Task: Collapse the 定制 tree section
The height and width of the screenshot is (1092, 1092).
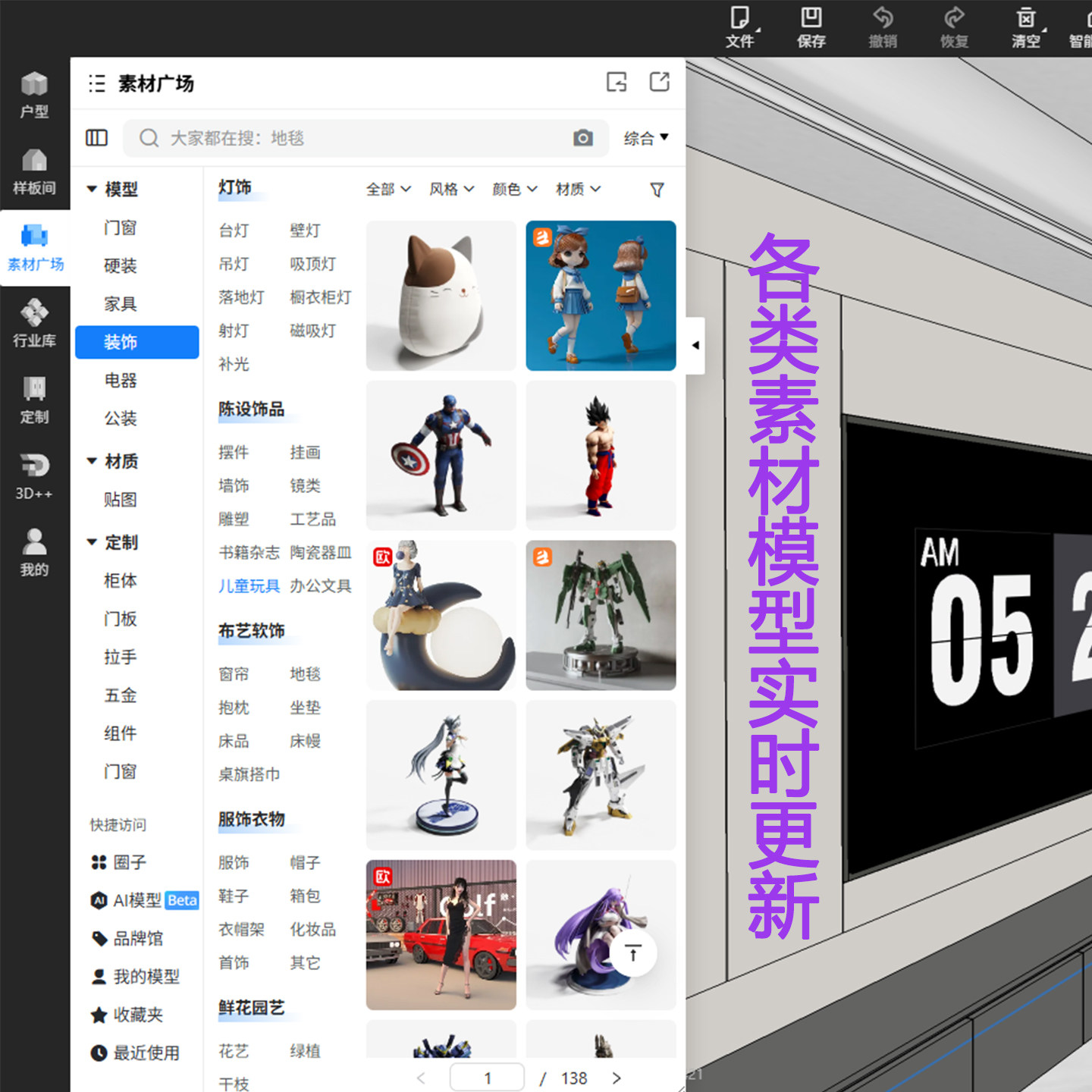Action: pos(92,542)
